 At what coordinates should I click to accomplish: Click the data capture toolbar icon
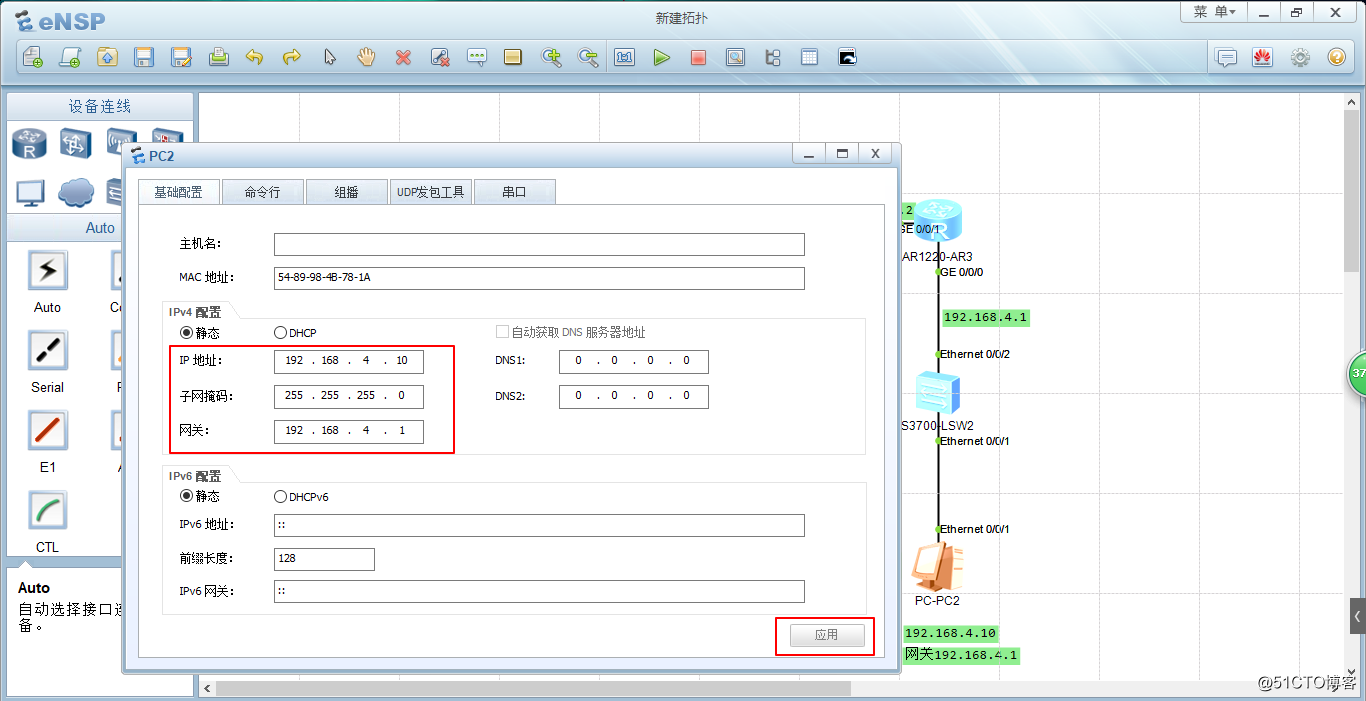click(x=735, y=57)
